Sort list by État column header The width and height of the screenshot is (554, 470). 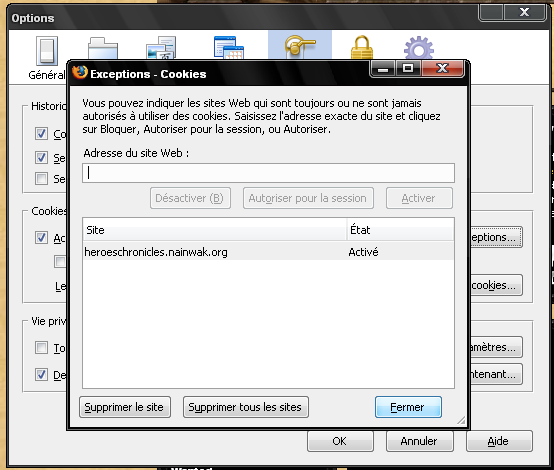tap(400, 230)
